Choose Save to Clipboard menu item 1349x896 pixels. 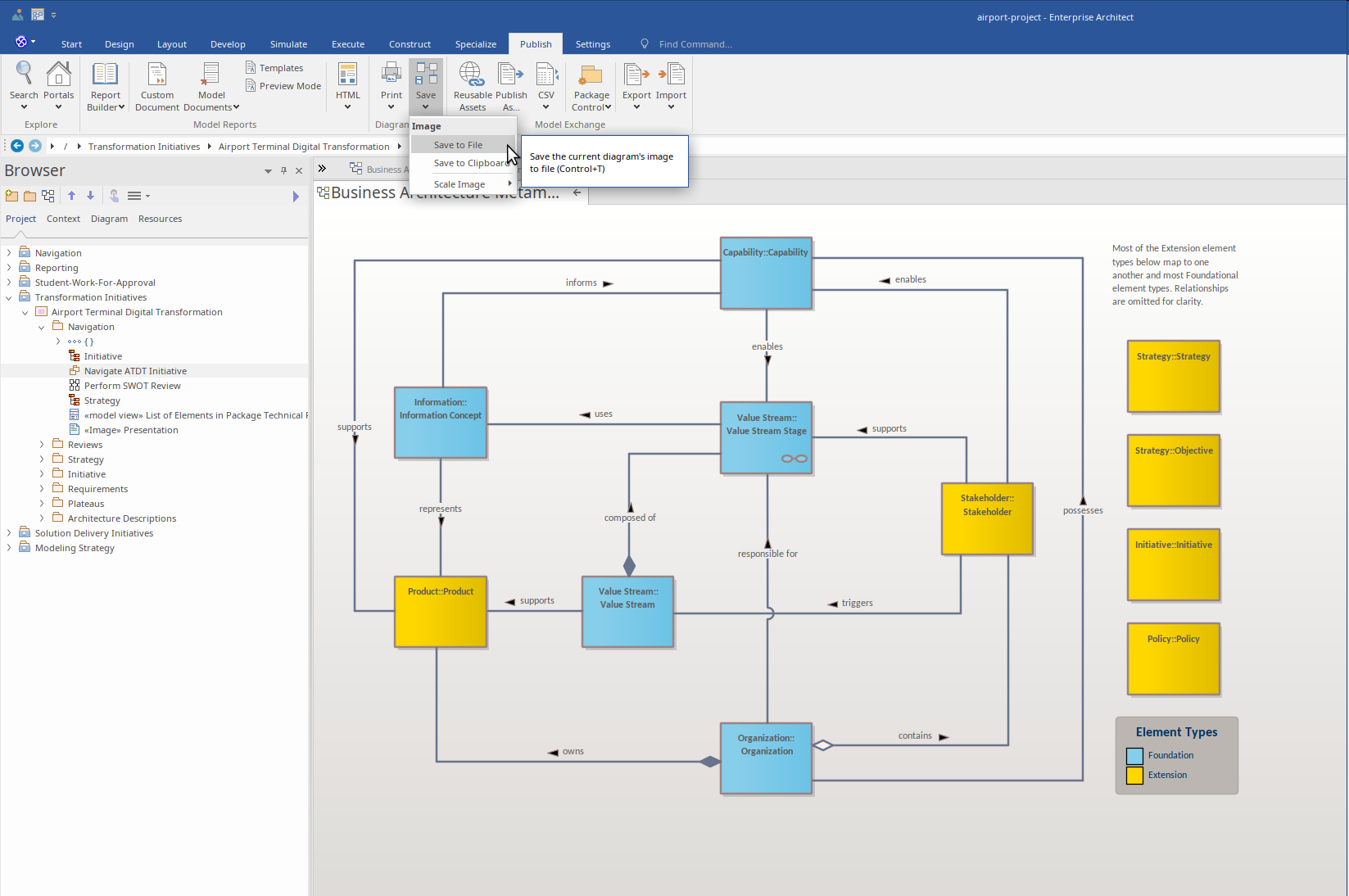click(x=463, y=163)
